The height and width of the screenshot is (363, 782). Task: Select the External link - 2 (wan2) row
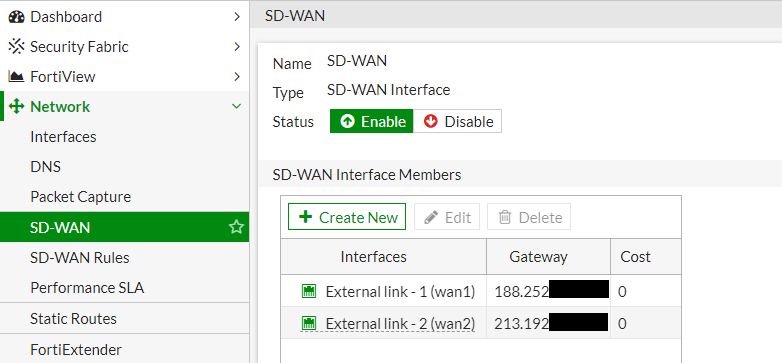pos(481,323)
